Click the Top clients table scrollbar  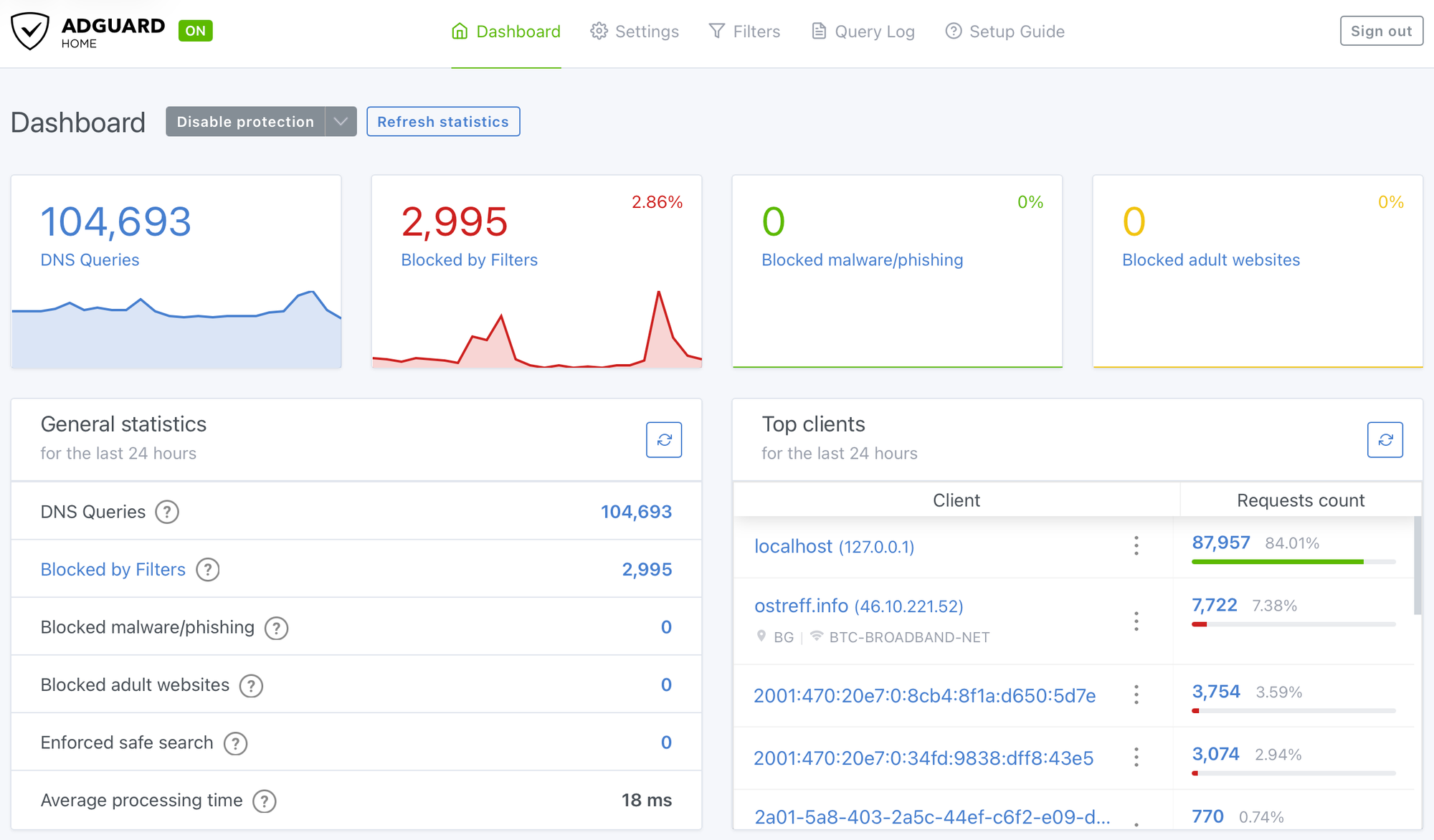(1417, 566)
